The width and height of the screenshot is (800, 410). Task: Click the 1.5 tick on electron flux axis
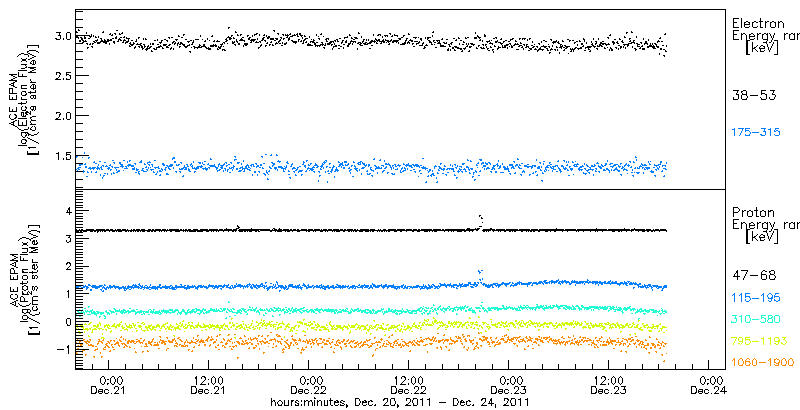point(62,156)
